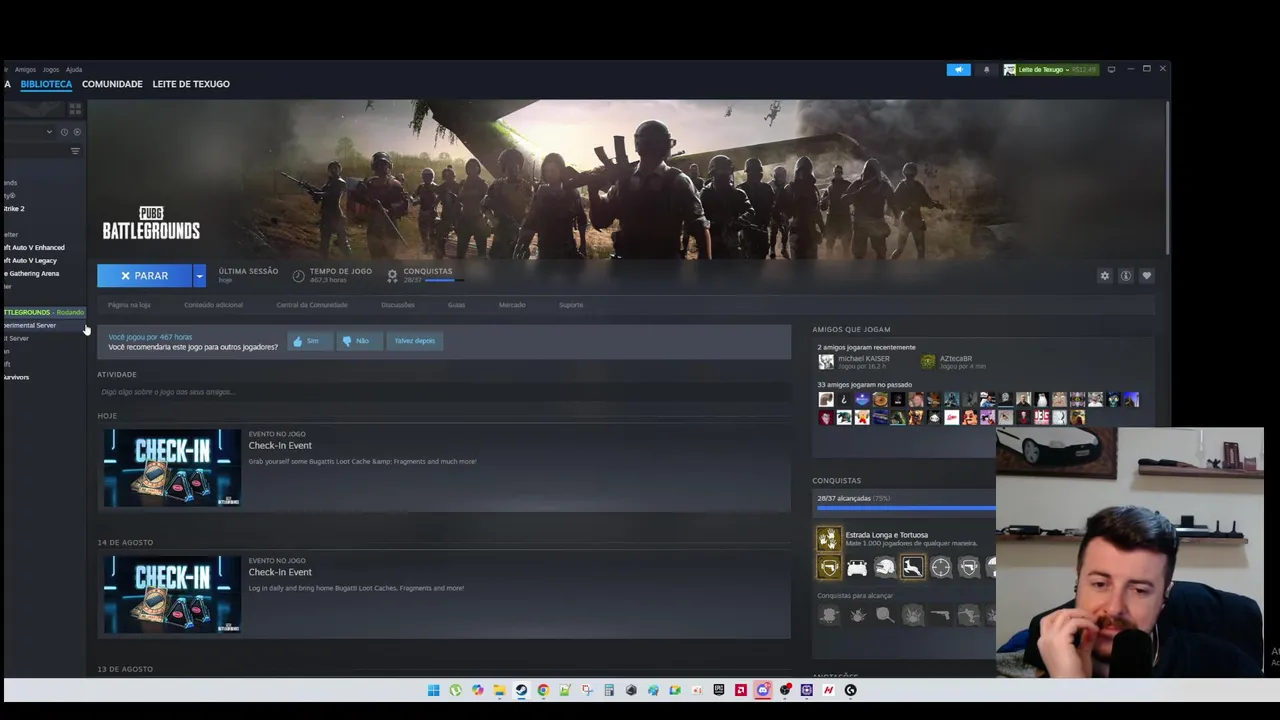Image resolution: width=1280 pixels, height=720 pixels.
Task: Open Mercado link
Action: point(512,305)
